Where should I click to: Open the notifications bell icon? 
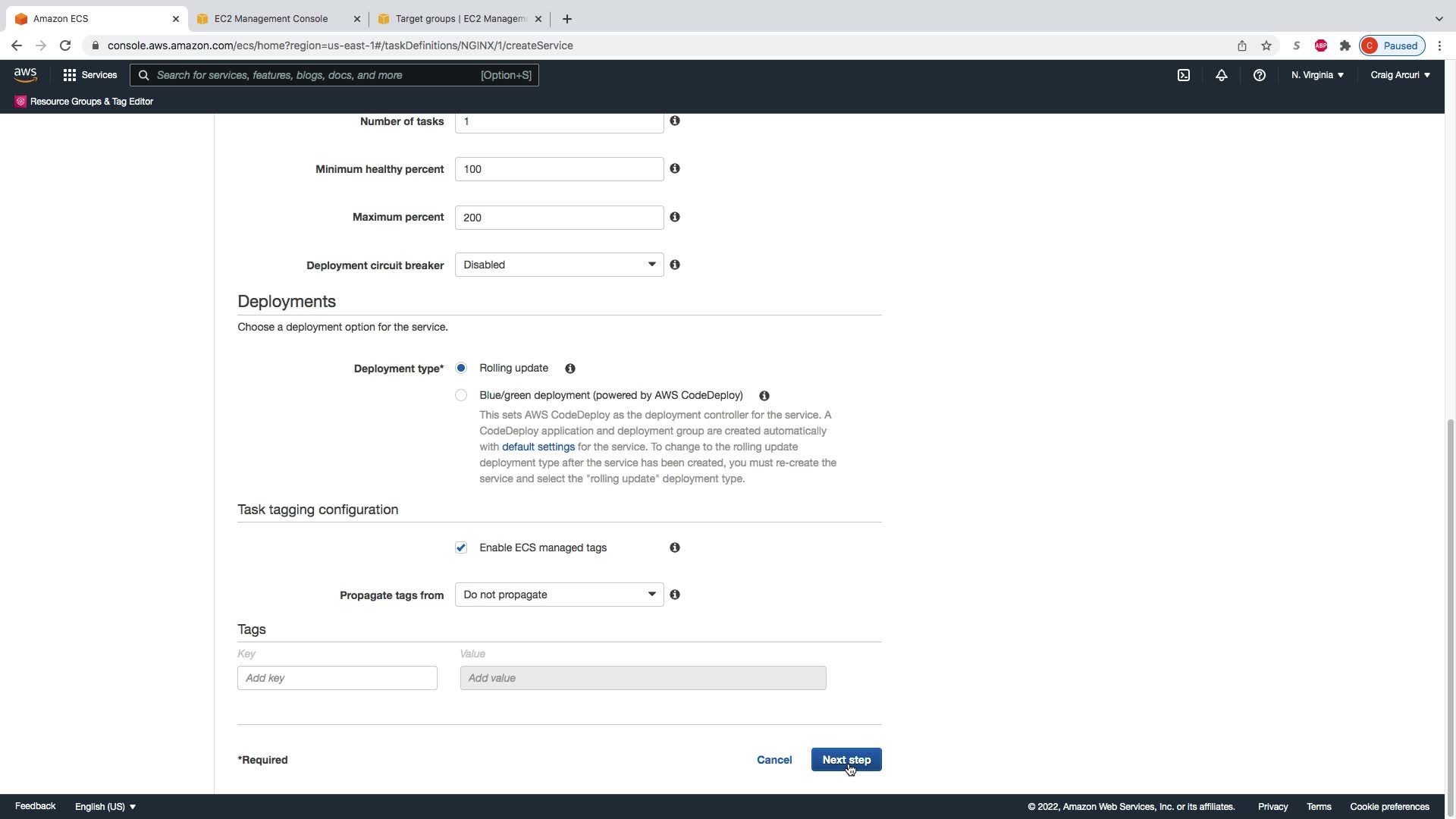1221,75
